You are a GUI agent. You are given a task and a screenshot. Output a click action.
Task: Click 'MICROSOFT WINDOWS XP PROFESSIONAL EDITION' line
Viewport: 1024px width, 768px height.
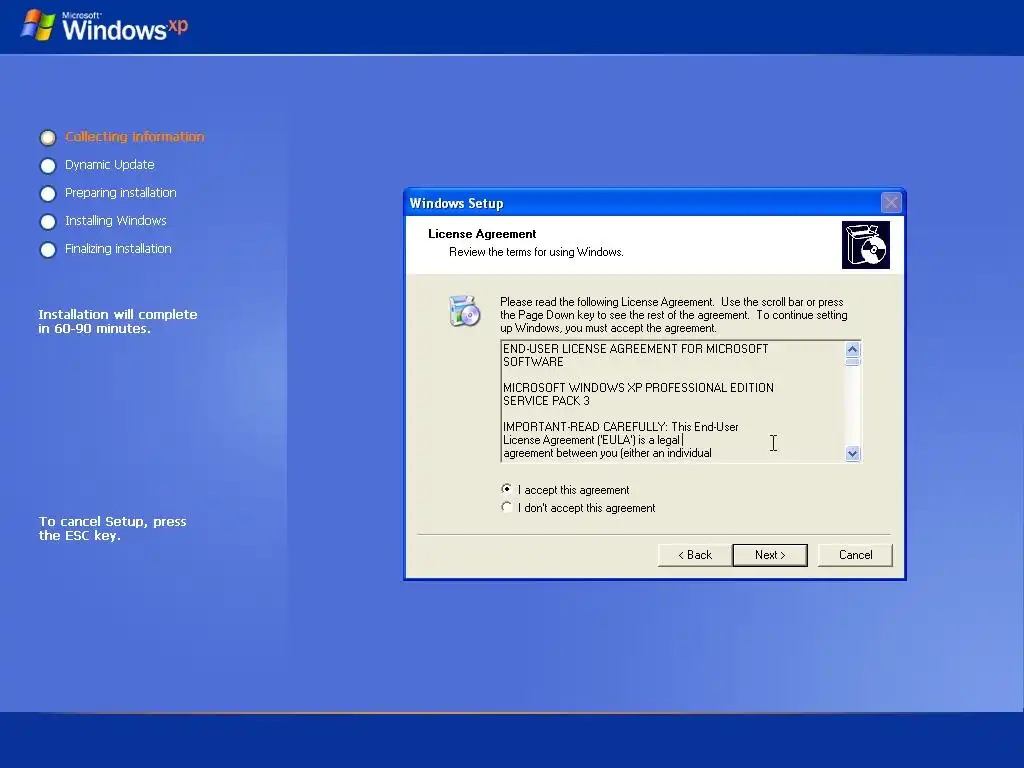[x=638, y=387]
